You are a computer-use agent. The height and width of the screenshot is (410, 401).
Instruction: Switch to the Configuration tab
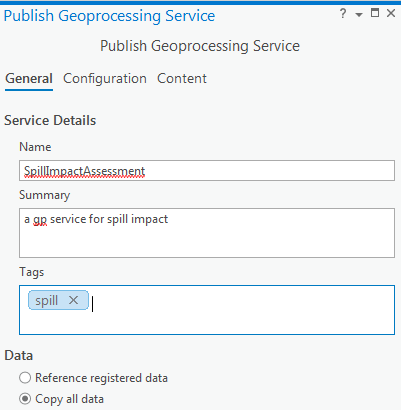(105, 79)
